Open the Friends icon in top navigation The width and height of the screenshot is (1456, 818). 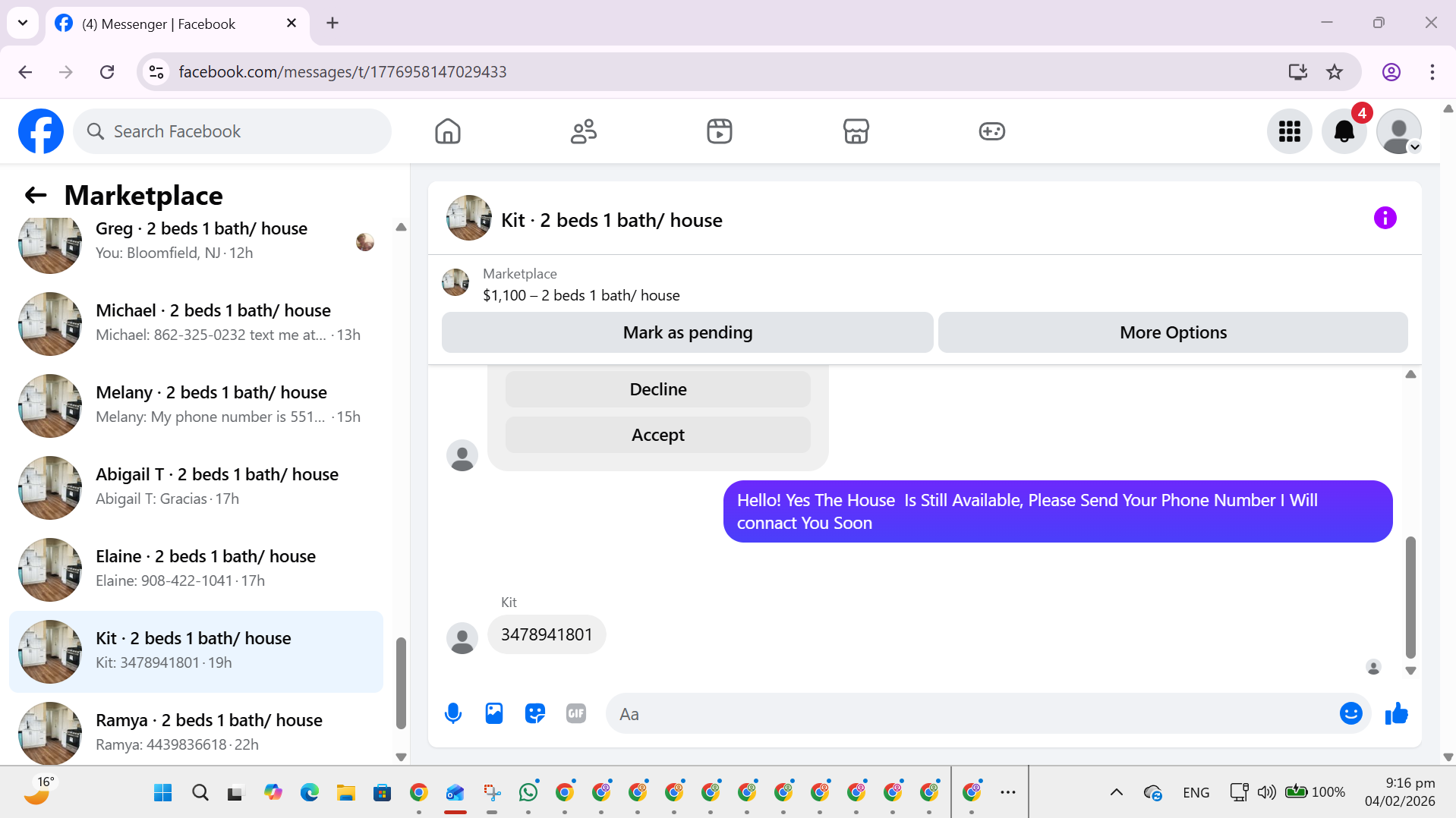[584, 131]
